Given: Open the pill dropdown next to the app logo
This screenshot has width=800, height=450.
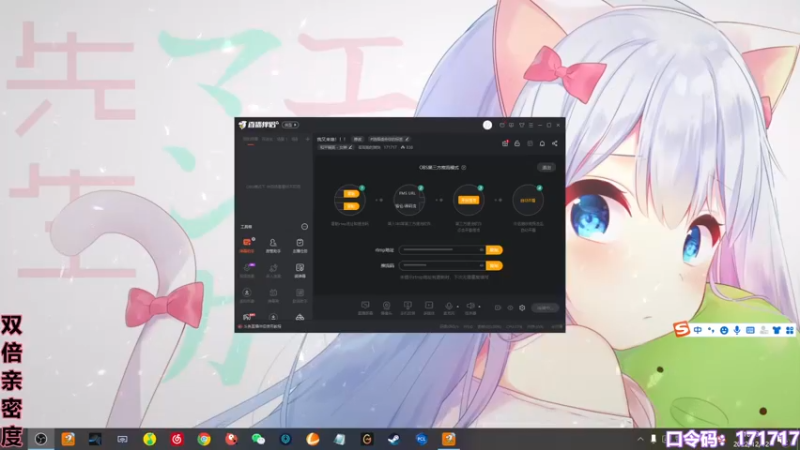Looking at the screenshot, I should [291, 125].
